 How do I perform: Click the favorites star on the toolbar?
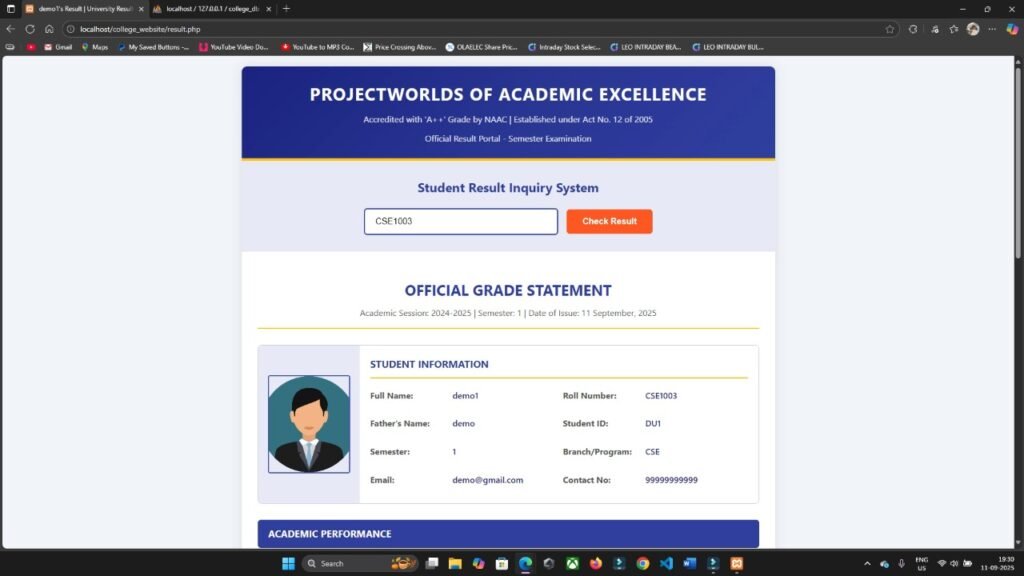point(954,29)
